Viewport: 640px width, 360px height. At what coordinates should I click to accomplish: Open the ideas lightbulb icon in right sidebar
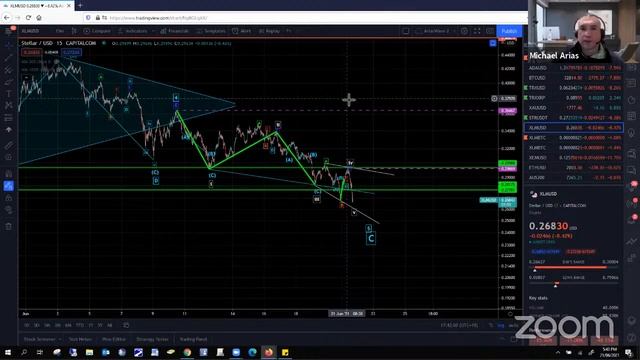(x=632, y=133)
